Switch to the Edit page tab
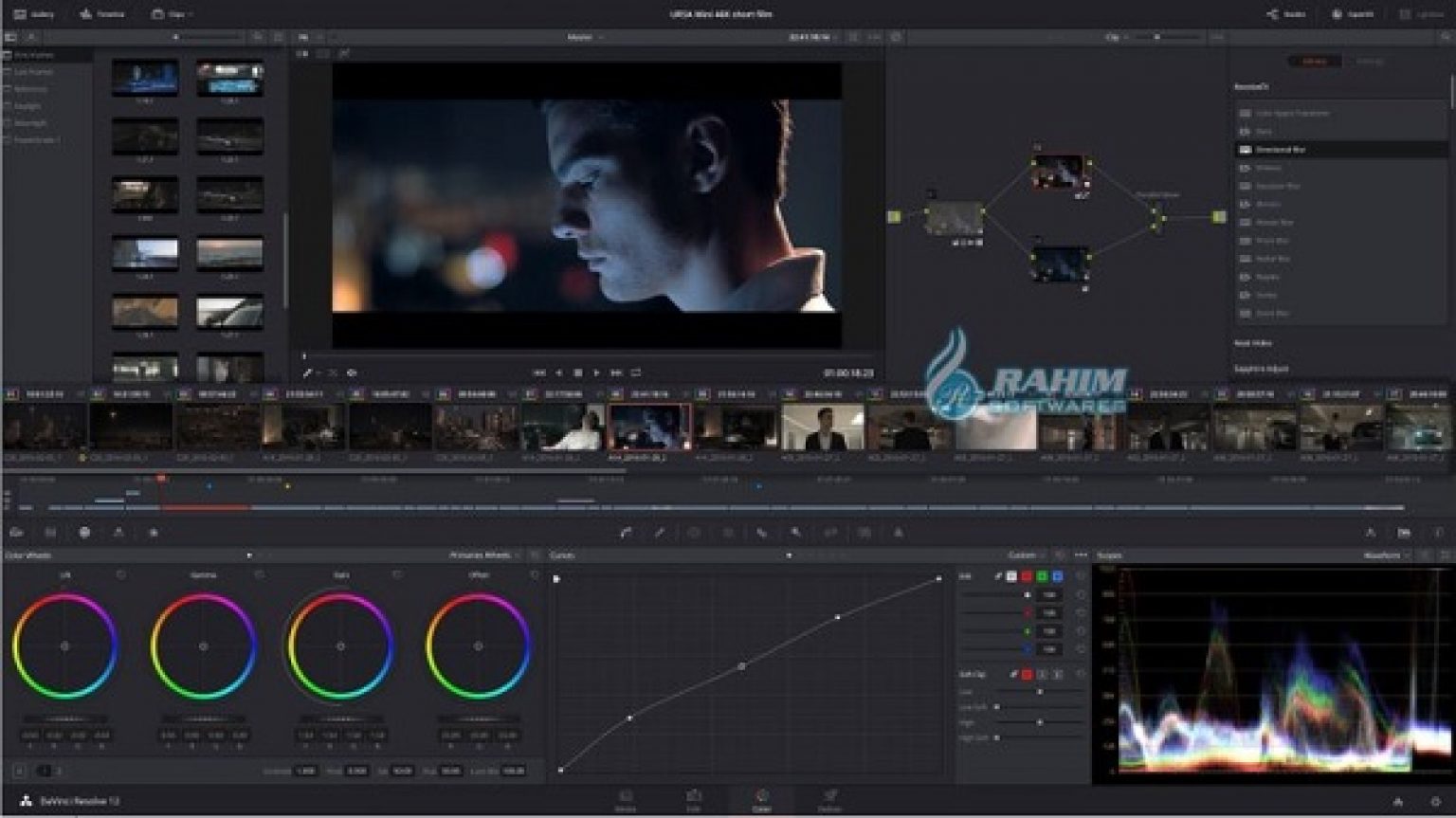This screenshot has width=1456, height=818. pyautogui.click(x=694, y=800)
